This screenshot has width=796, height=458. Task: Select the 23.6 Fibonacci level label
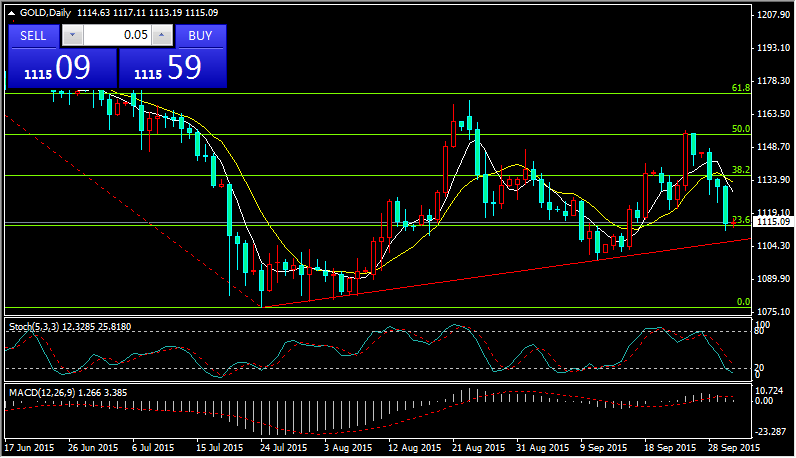[x=740, y=219]
